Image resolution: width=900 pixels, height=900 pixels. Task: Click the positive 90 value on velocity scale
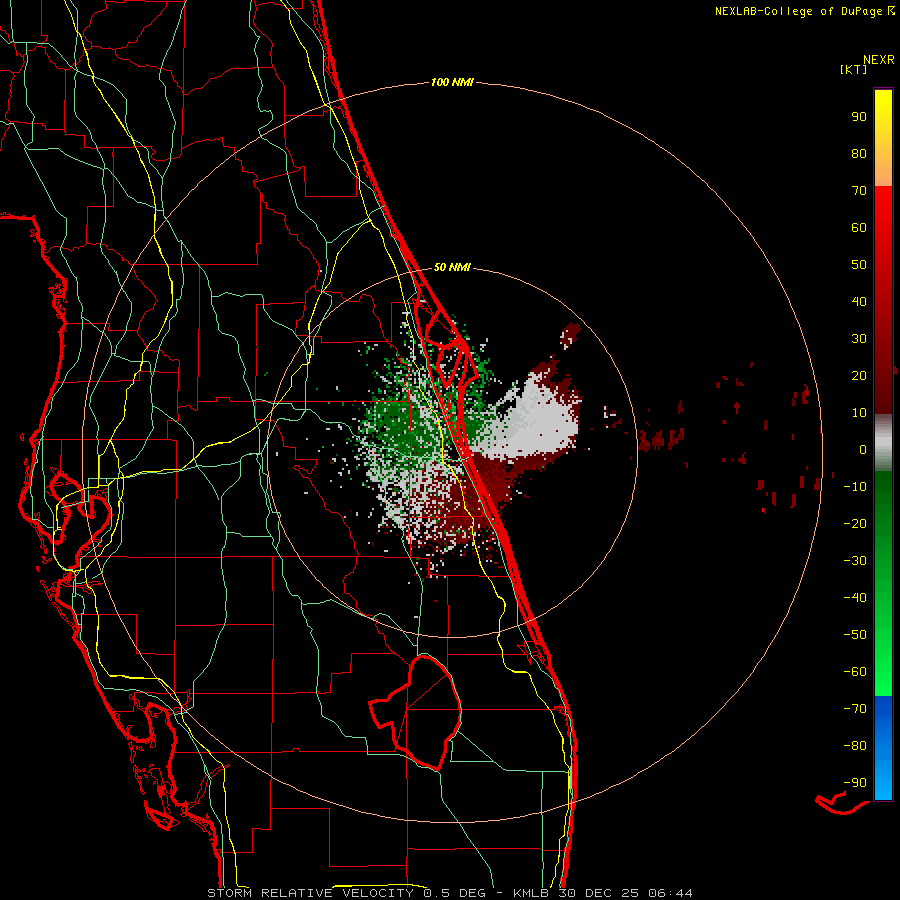point(859,117)
